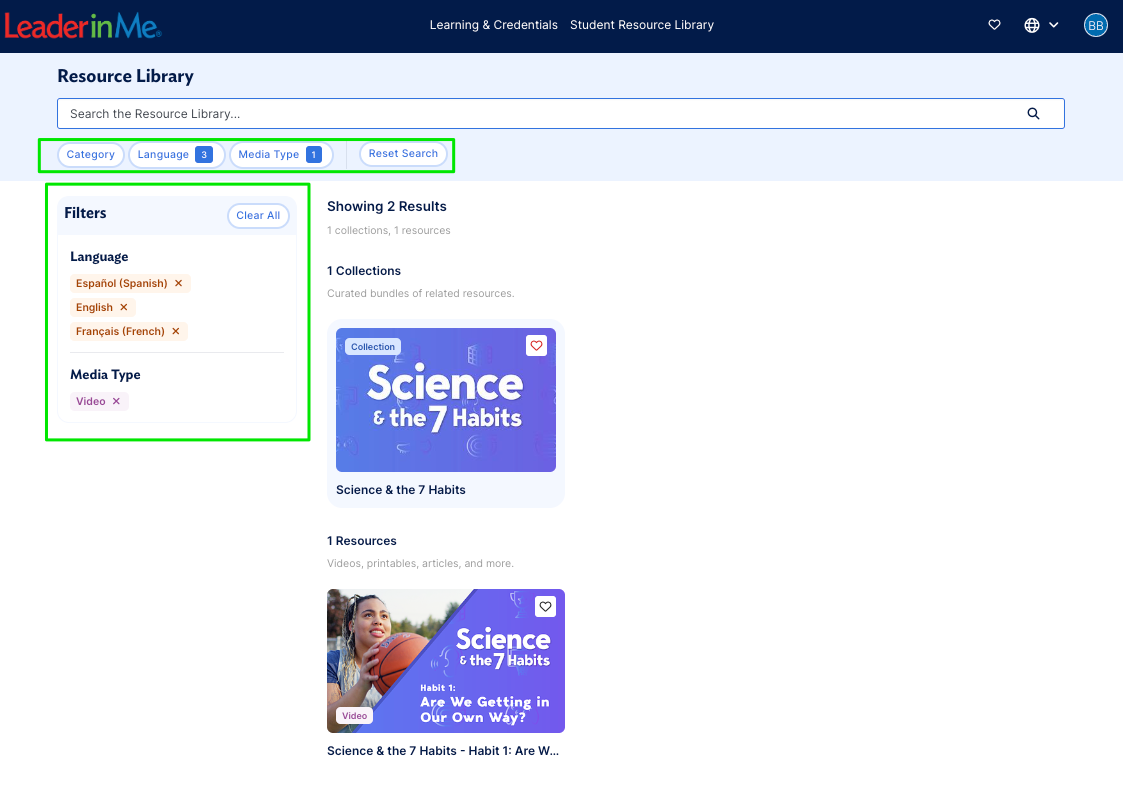Click the LeaderinMe logo

[83, 27]
